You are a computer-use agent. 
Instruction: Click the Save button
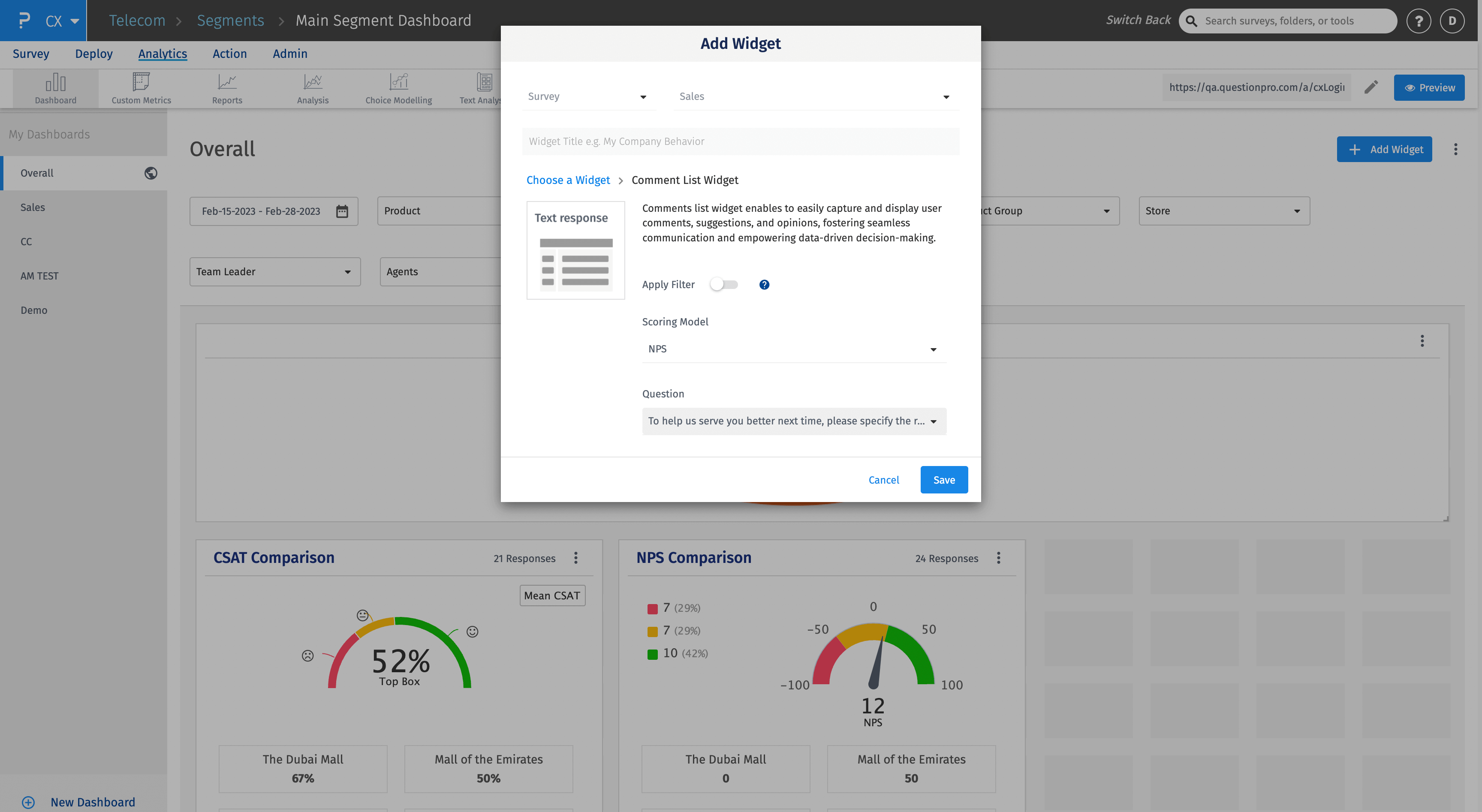(x=943, y=480)
